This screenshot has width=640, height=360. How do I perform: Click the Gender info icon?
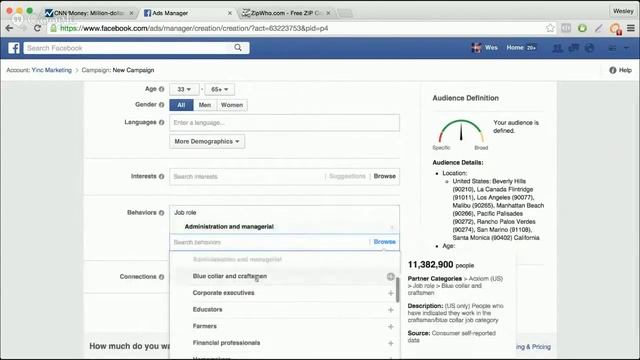(162, 105)
